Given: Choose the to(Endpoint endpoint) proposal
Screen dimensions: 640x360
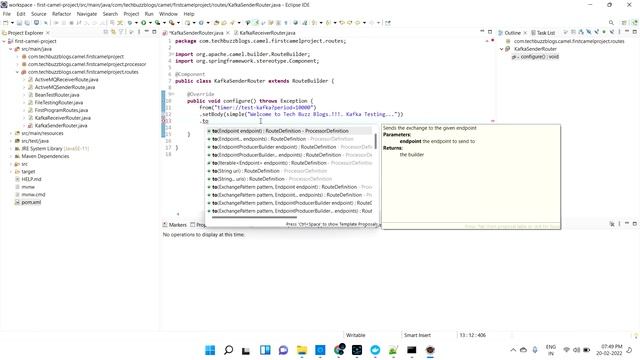Looking at the screenshot, I should pos(289,131).
